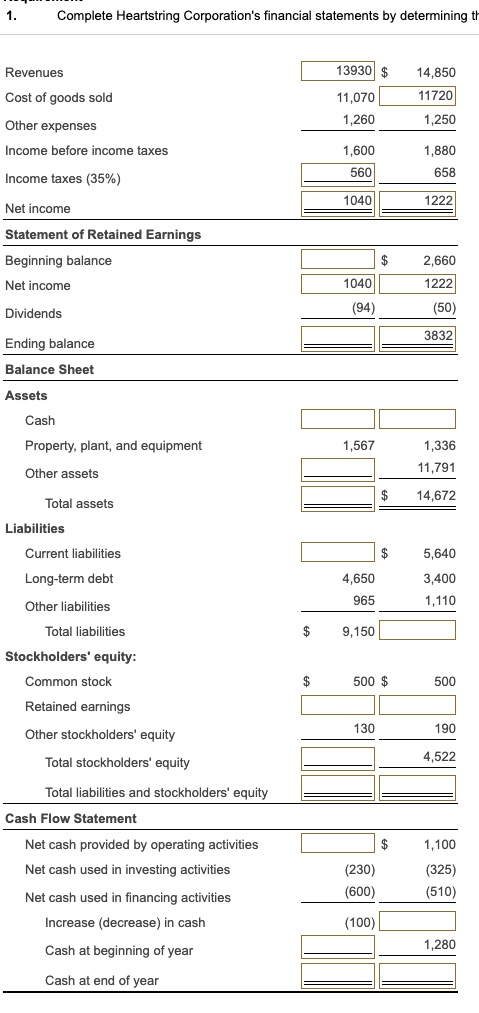
Task: Click the Dividends value (94)
Action: tap(363, 308)
